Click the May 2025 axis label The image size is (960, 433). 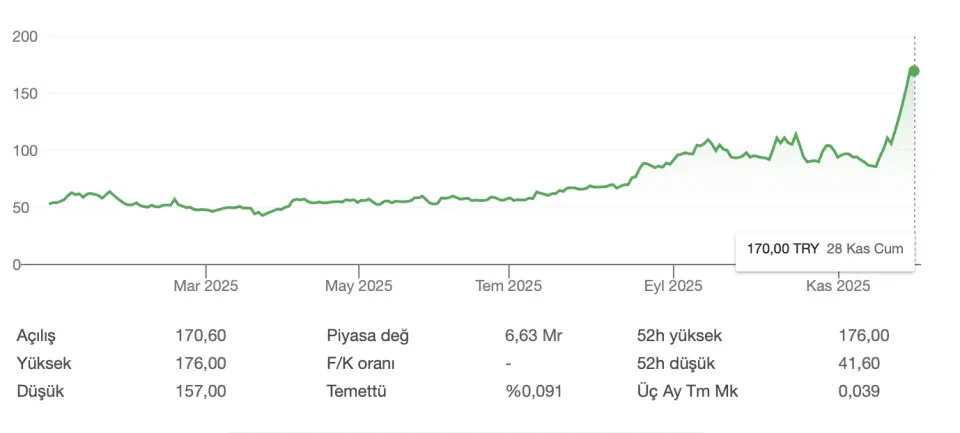(359, 286)
